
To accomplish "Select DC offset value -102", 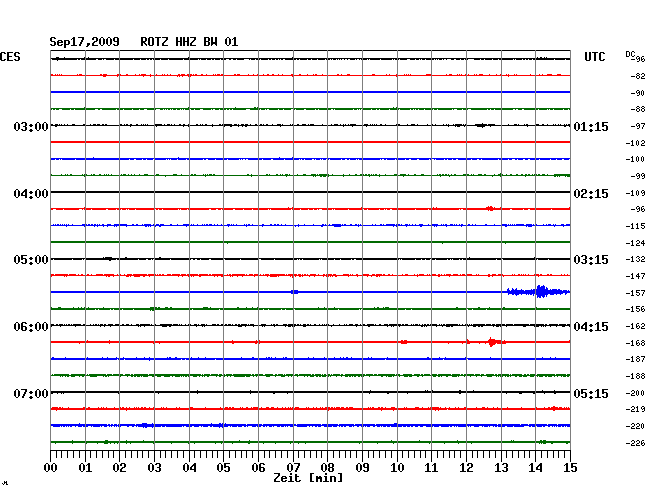I will 635,143.
